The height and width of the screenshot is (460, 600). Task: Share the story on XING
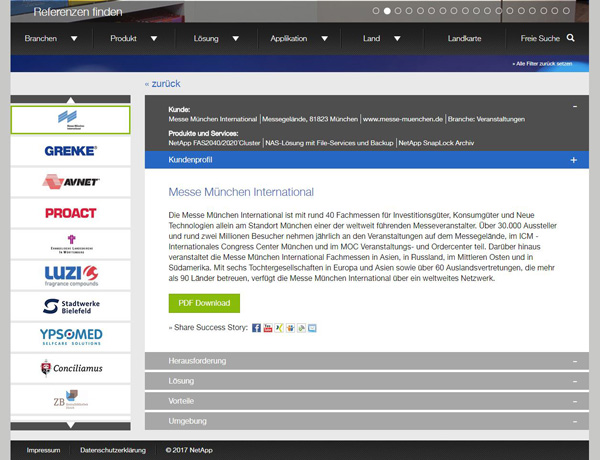tap(279, 328)
